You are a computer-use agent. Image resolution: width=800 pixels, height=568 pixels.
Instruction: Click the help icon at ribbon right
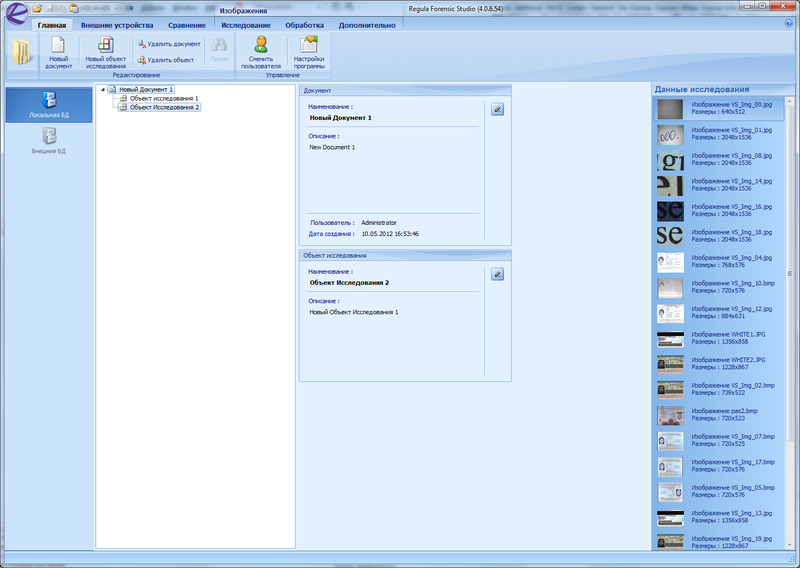click(789, 24)
